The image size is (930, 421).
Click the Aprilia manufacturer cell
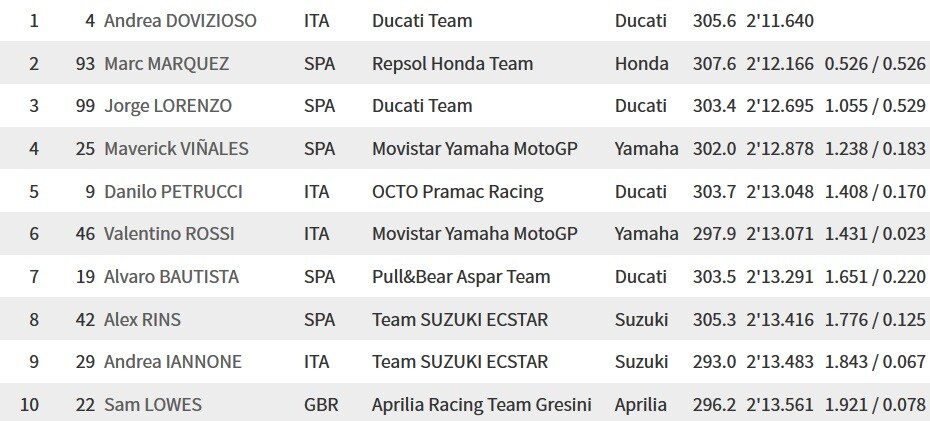click(641, 405)
